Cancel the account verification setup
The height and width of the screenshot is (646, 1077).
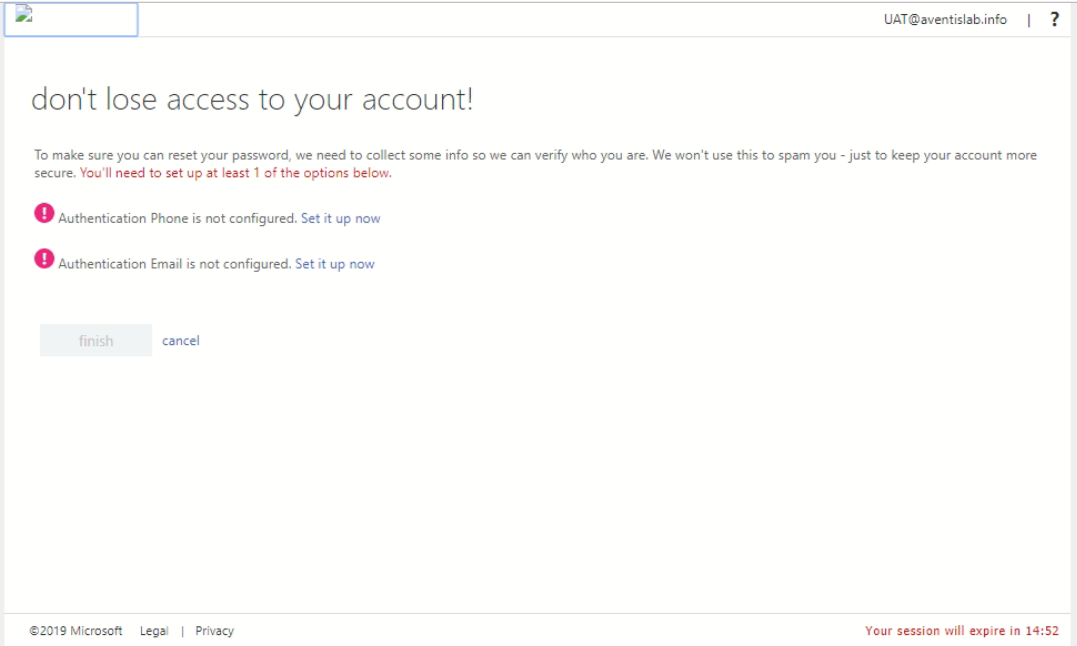[180, 340]
